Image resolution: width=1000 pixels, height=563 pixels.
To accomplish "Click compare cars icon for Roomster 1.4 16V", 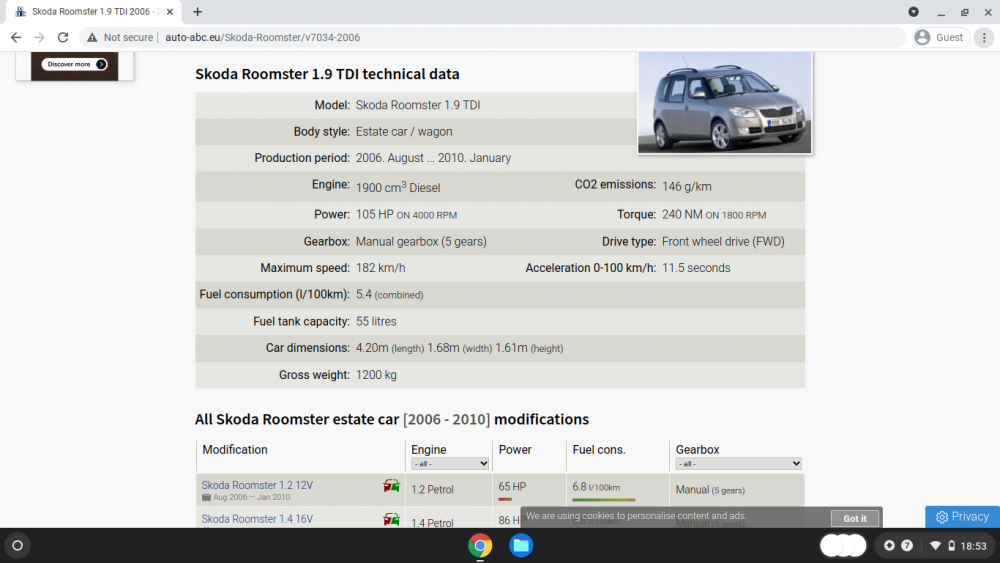I will point(391,519).
